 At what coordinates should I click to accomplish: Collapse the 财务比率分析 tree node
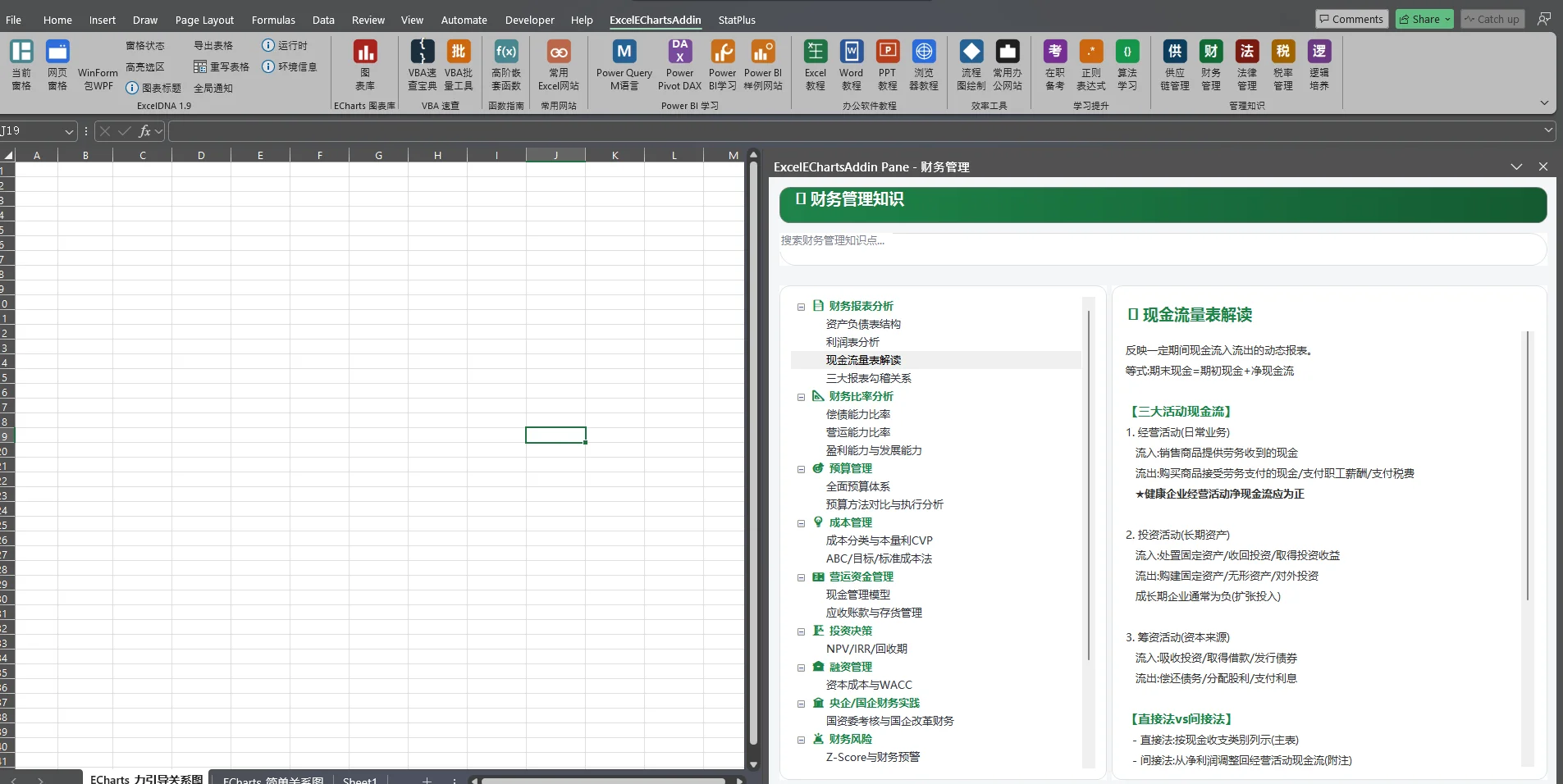(x=801, y=397)
